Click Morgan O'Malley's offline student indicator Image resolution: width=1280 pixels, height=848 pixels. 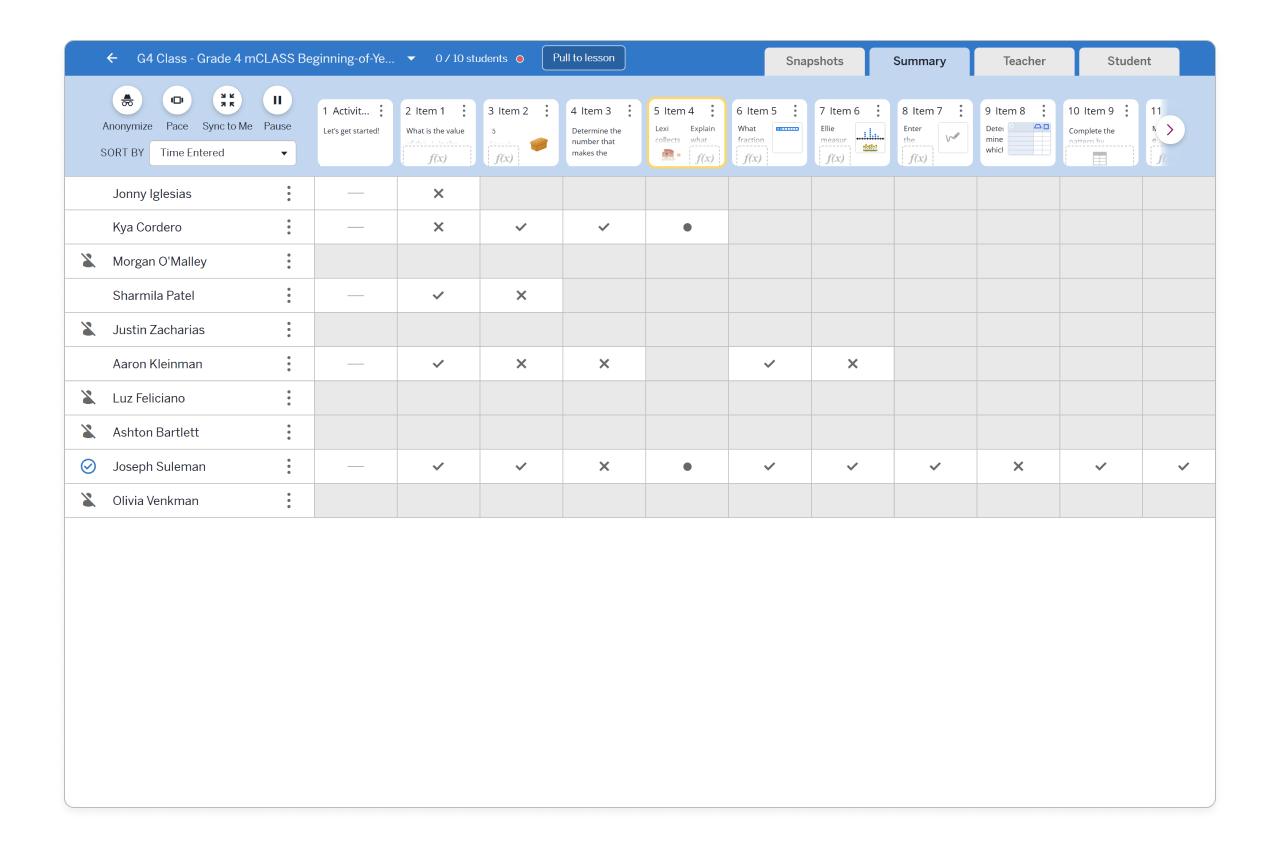pyautogui.click(x=88, y=261)
